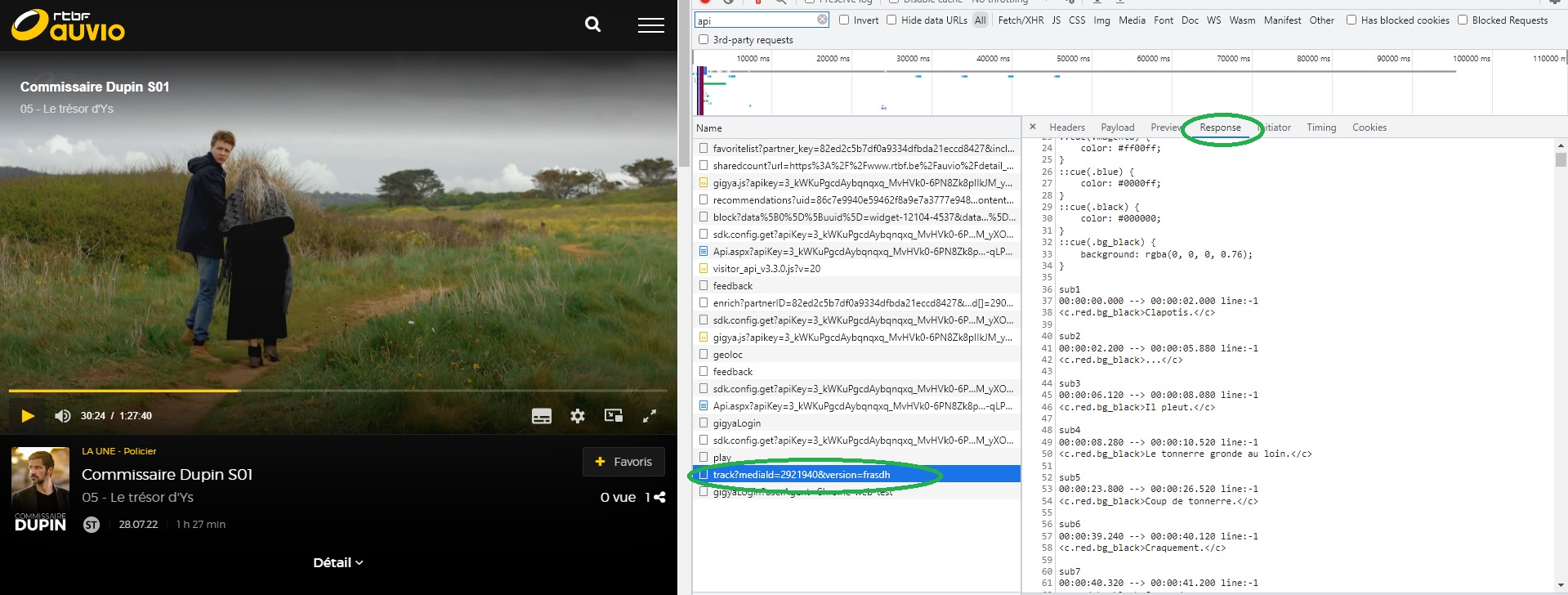The height and width of the screenshot is (595, 1568).
Task: Filter requests by Wasm type
Action: [x=1242, y=20]
